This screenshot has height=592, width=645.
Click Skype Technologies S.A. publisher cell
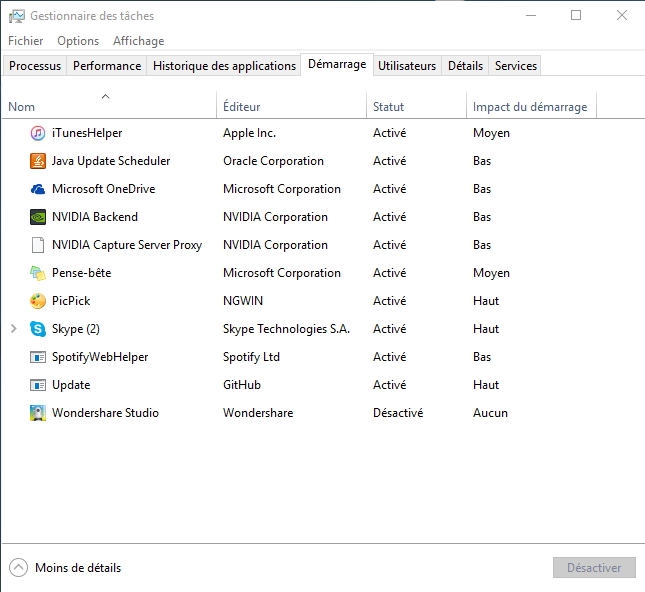286,329
